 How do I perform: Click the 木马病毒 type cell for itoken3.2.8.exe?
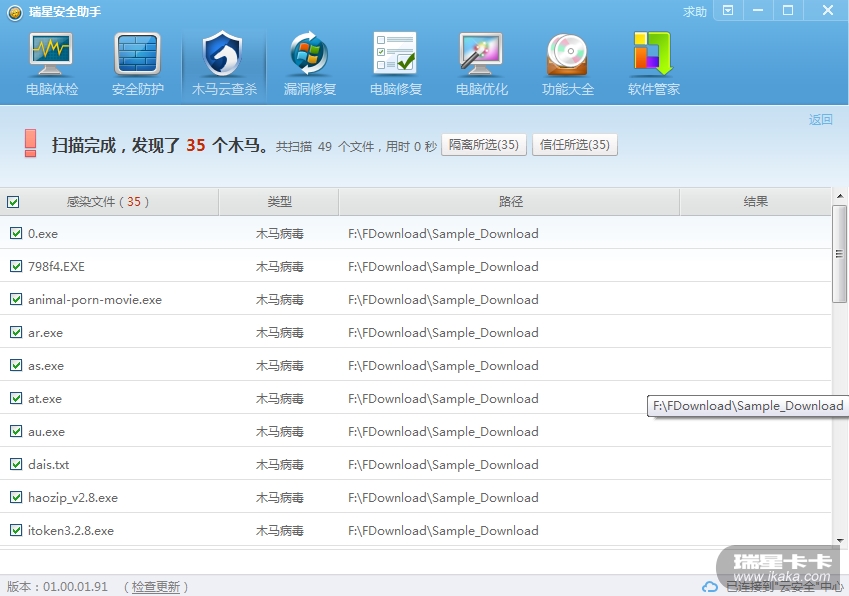[279, 531]
